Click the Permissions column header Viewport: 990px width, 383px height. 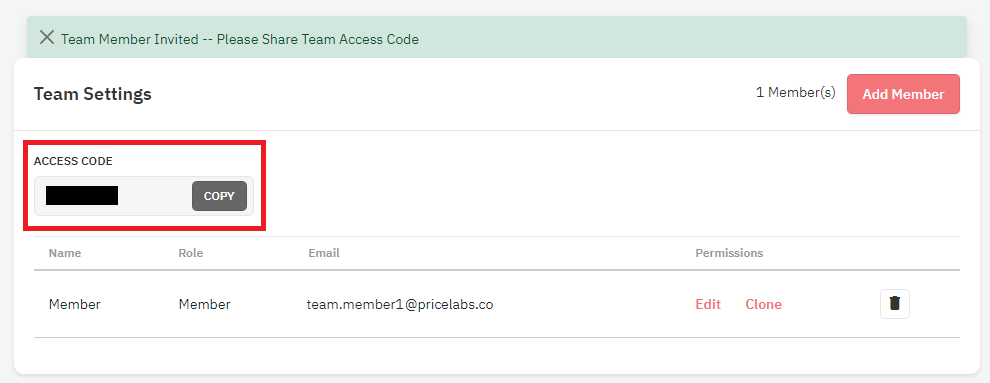click(729, 253)
